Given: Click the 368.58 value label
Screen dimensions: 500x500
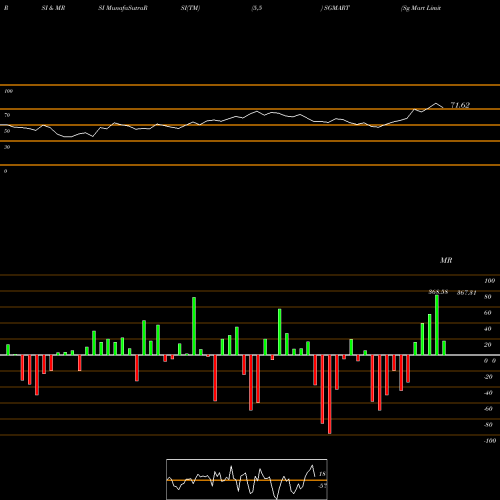Looking at the screenshot, I should pyautogui.click(x=438, y=292).
